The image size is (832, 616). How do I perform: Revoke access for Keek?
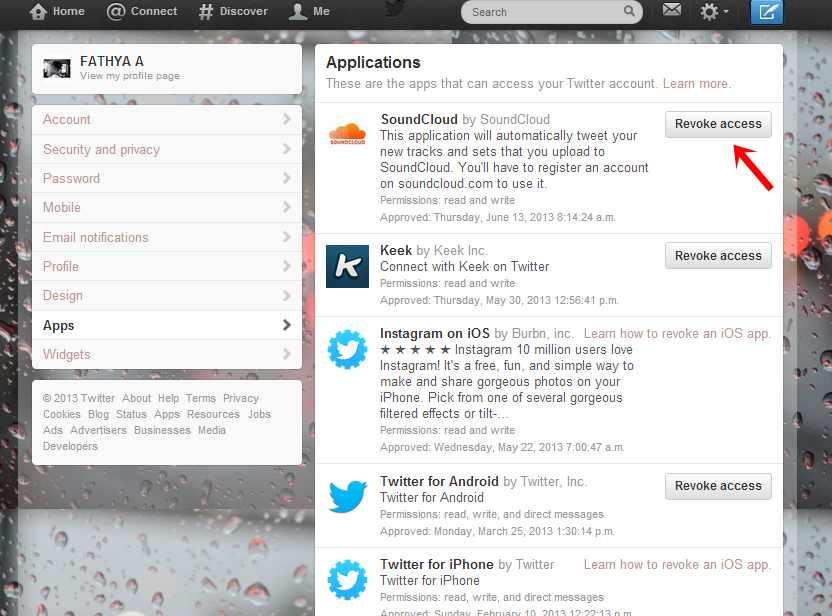point(718,256)
